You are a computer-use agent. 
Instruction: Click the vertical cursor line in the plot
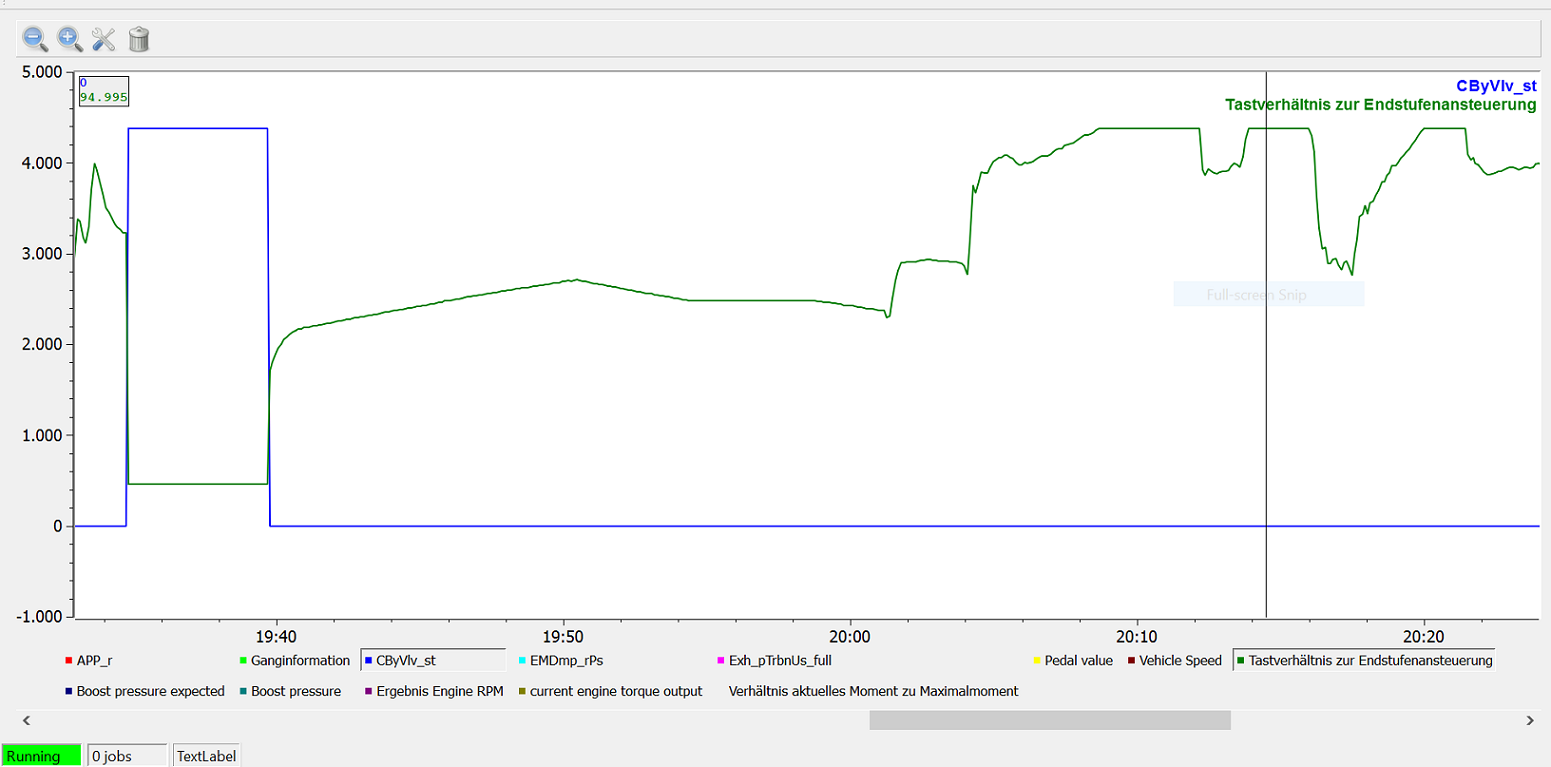(1266, 345)
